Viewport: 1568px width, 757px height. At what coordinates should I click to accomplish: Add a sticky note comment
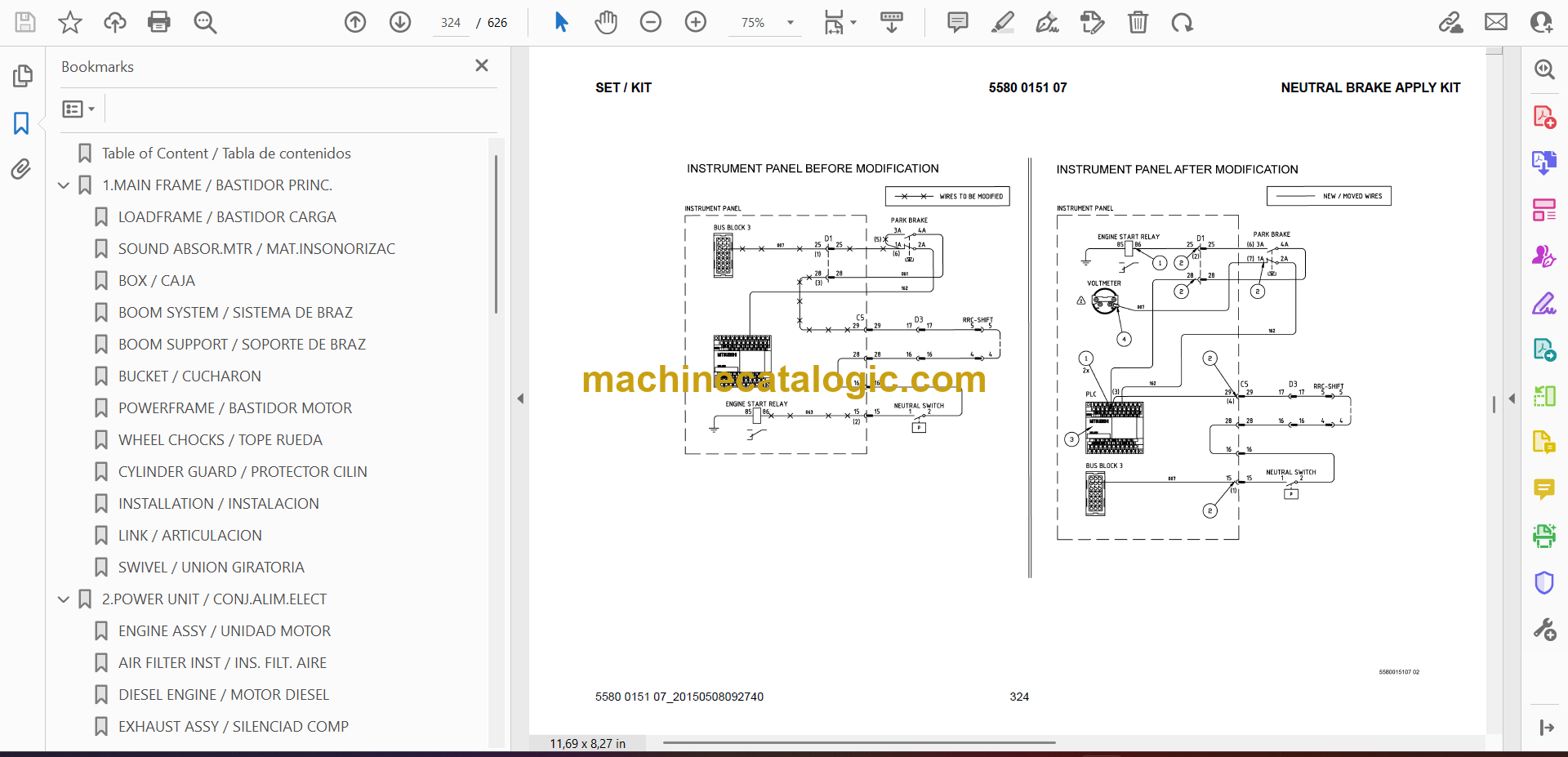pyautogui.click(x=958, y=22)
